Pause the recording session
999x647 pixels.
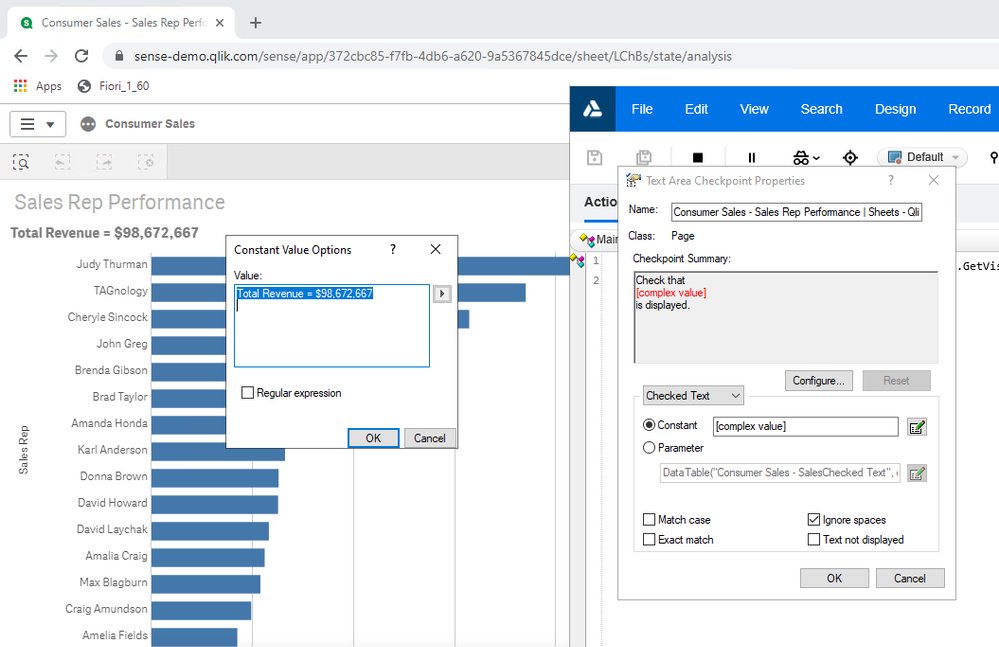(x=752, y=157)
